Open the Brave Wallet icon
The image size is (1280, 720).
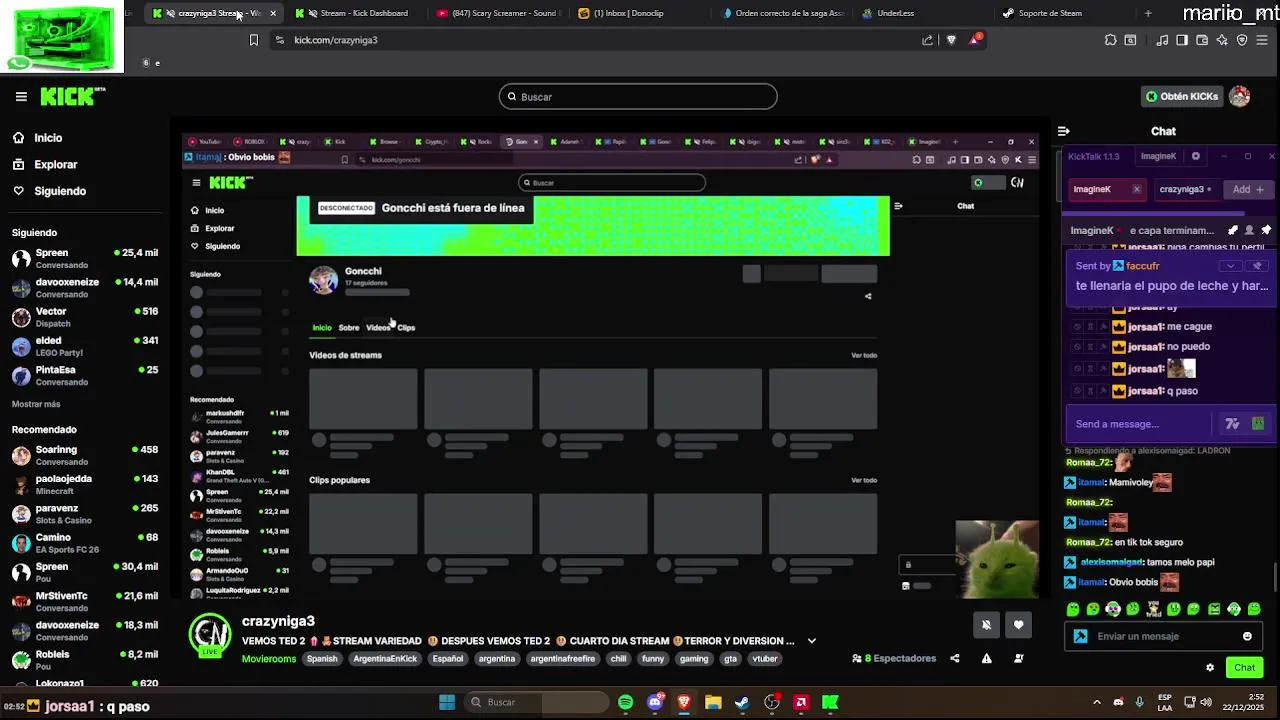(1202, 40)
